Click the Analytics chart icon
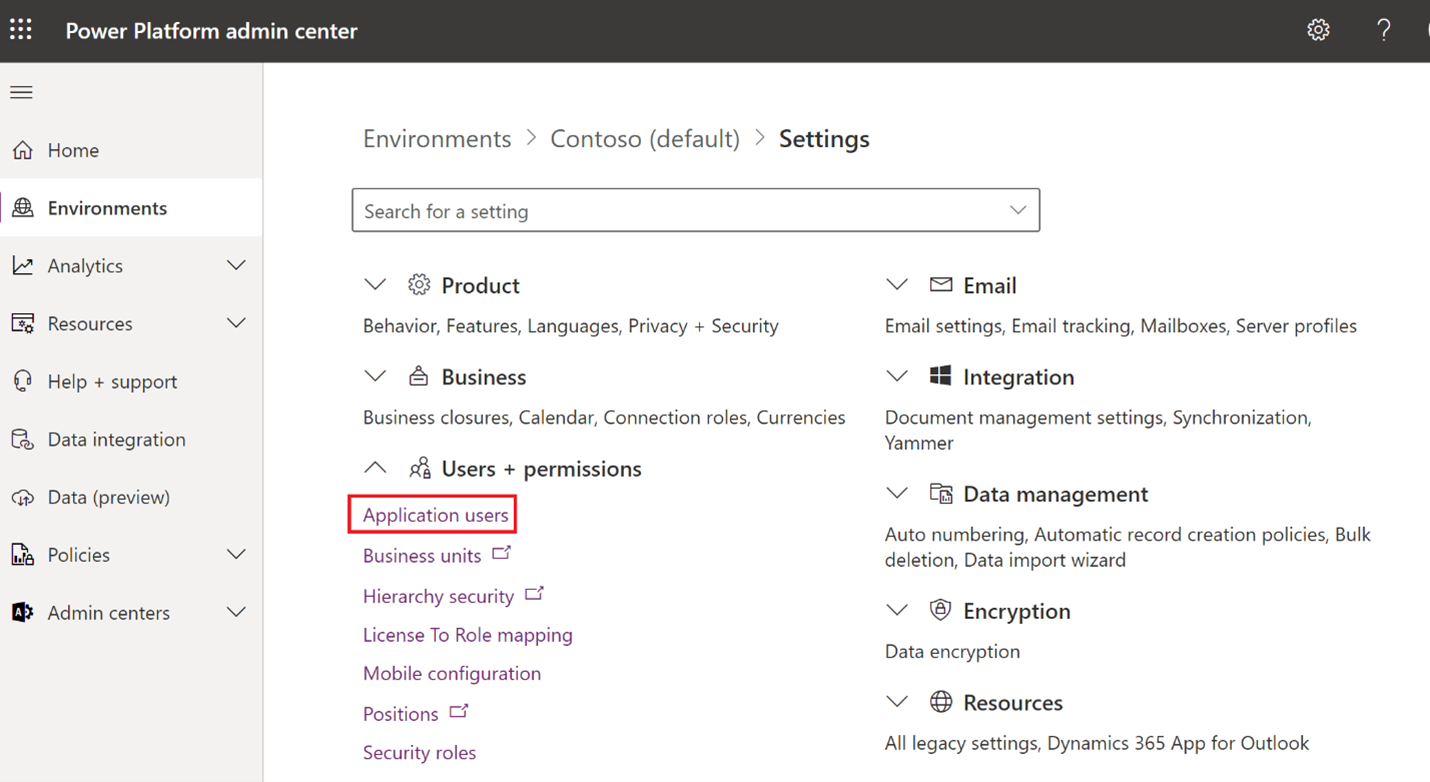The height and width of the screenshot is (782, 1430). click(x=22, y=265)
